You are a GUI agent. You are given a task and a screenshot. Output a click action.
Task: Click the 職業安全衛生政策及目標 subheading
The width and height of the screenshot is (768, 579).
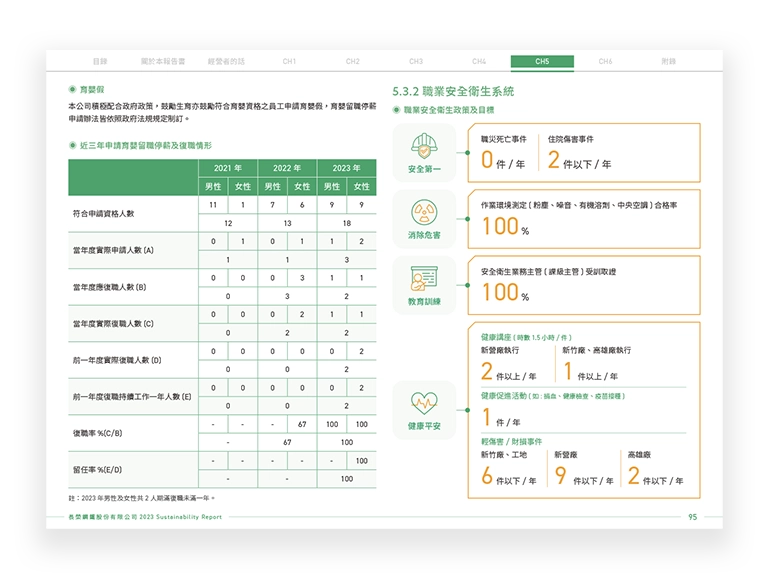[449, 110]
